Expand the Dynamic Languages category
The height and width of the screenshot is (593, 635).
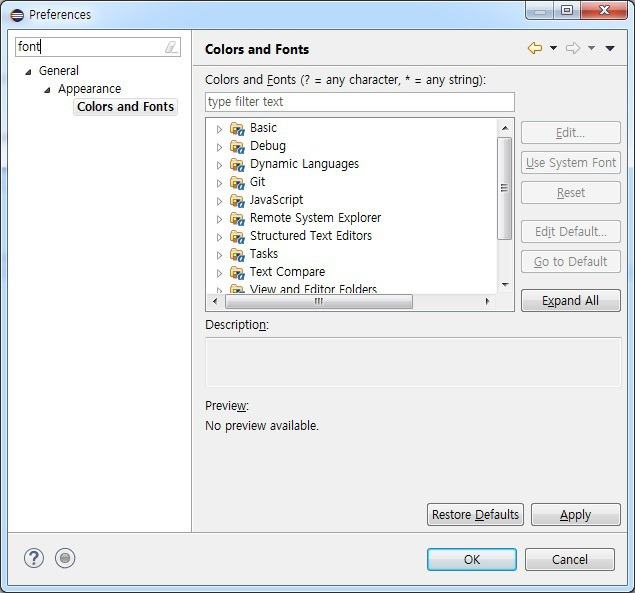click(219, 165)
